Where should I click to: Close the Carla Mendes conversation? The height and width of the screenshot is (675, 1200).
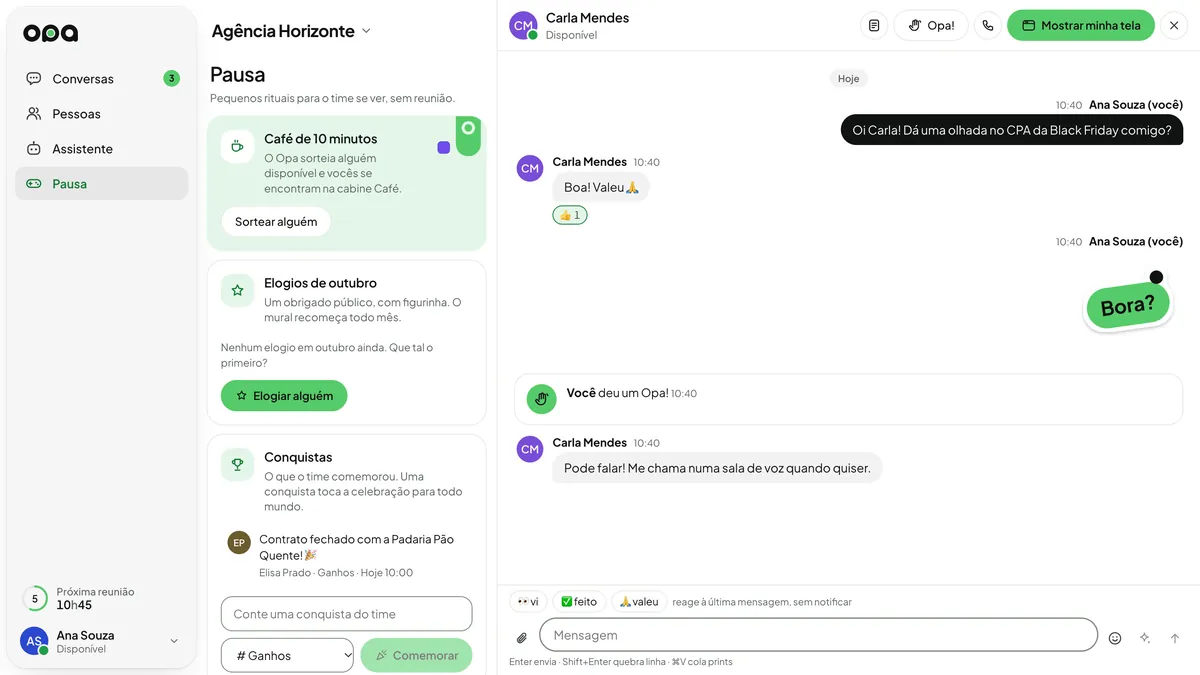(x=1174, y=26)
